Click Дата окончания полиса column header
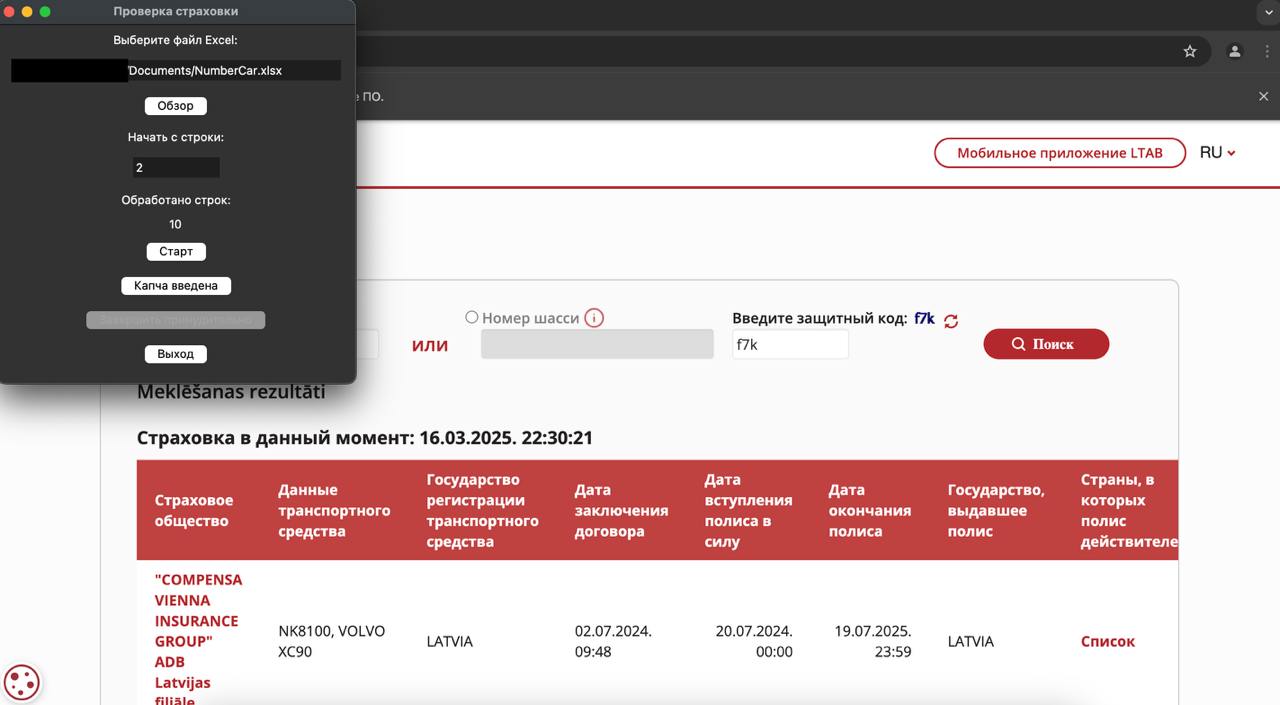The width and height of the screenshot is (1280, 705). [x=870, y=510]
